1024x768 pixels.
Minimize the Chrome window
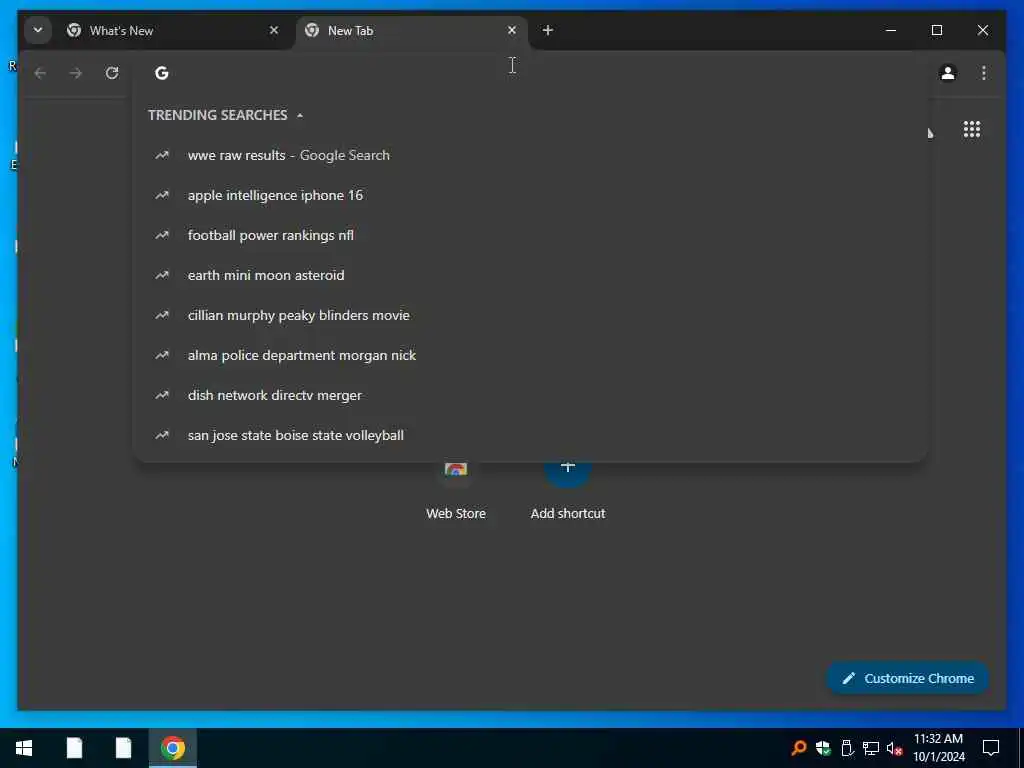coord(891,30)
